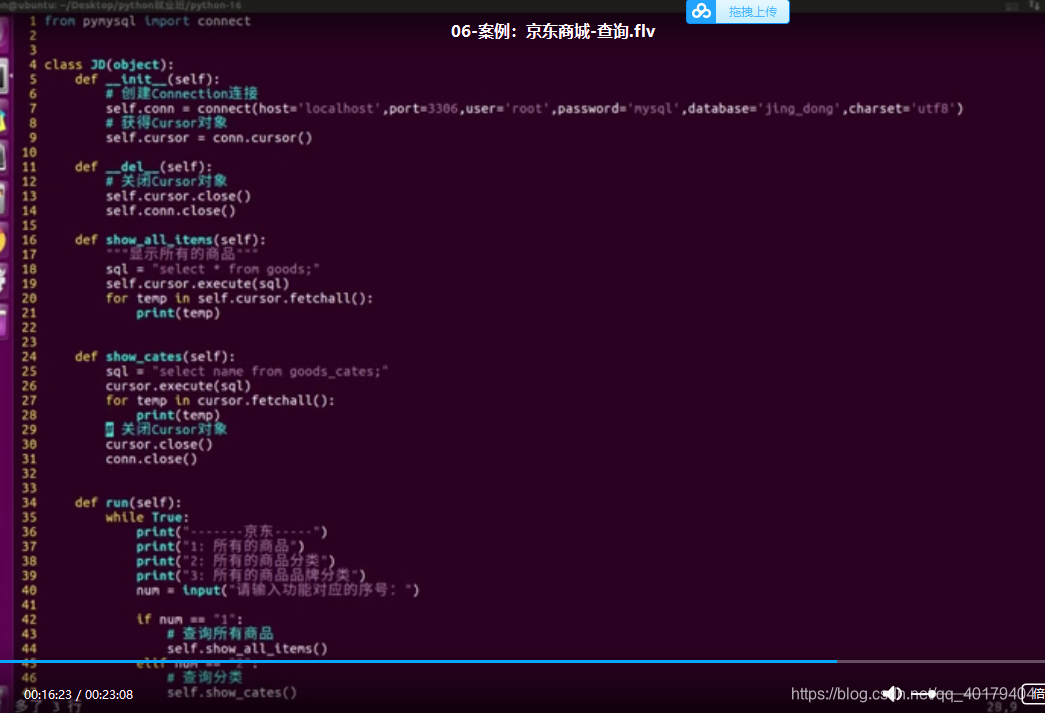
Task: Mute the video with the speaker icon
Action: [892, 694]
